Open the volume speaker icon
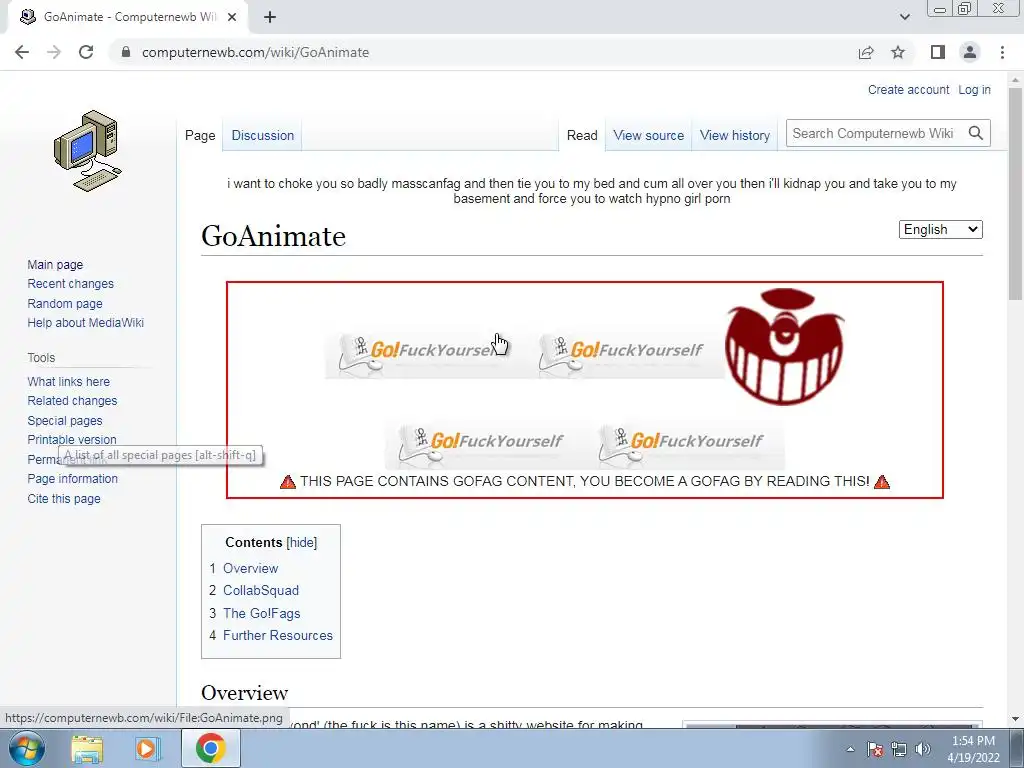1024x768 pixels. [923, 749]
